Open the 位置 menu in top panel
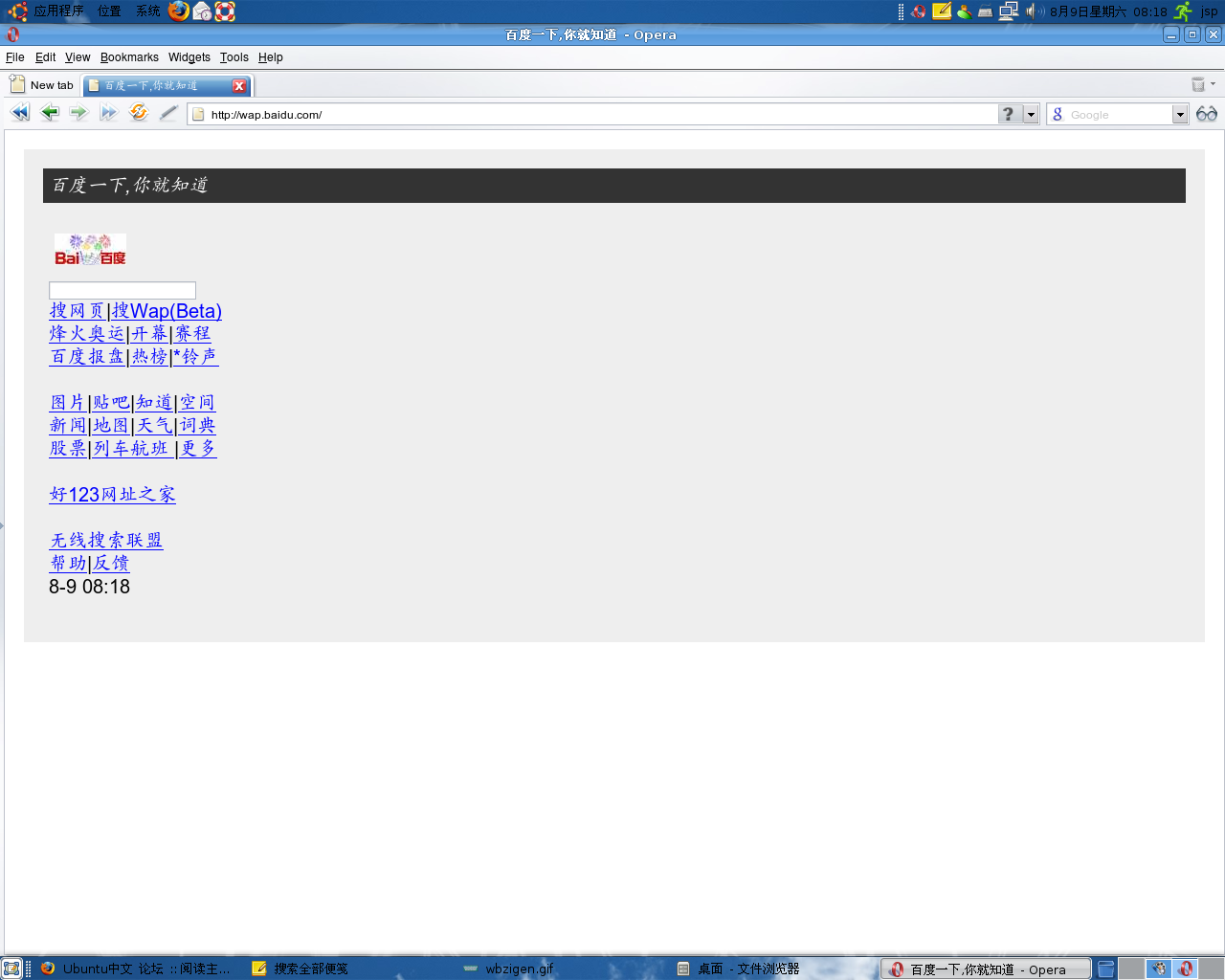This screenshot has width=1225, height=980. [109, 11]
